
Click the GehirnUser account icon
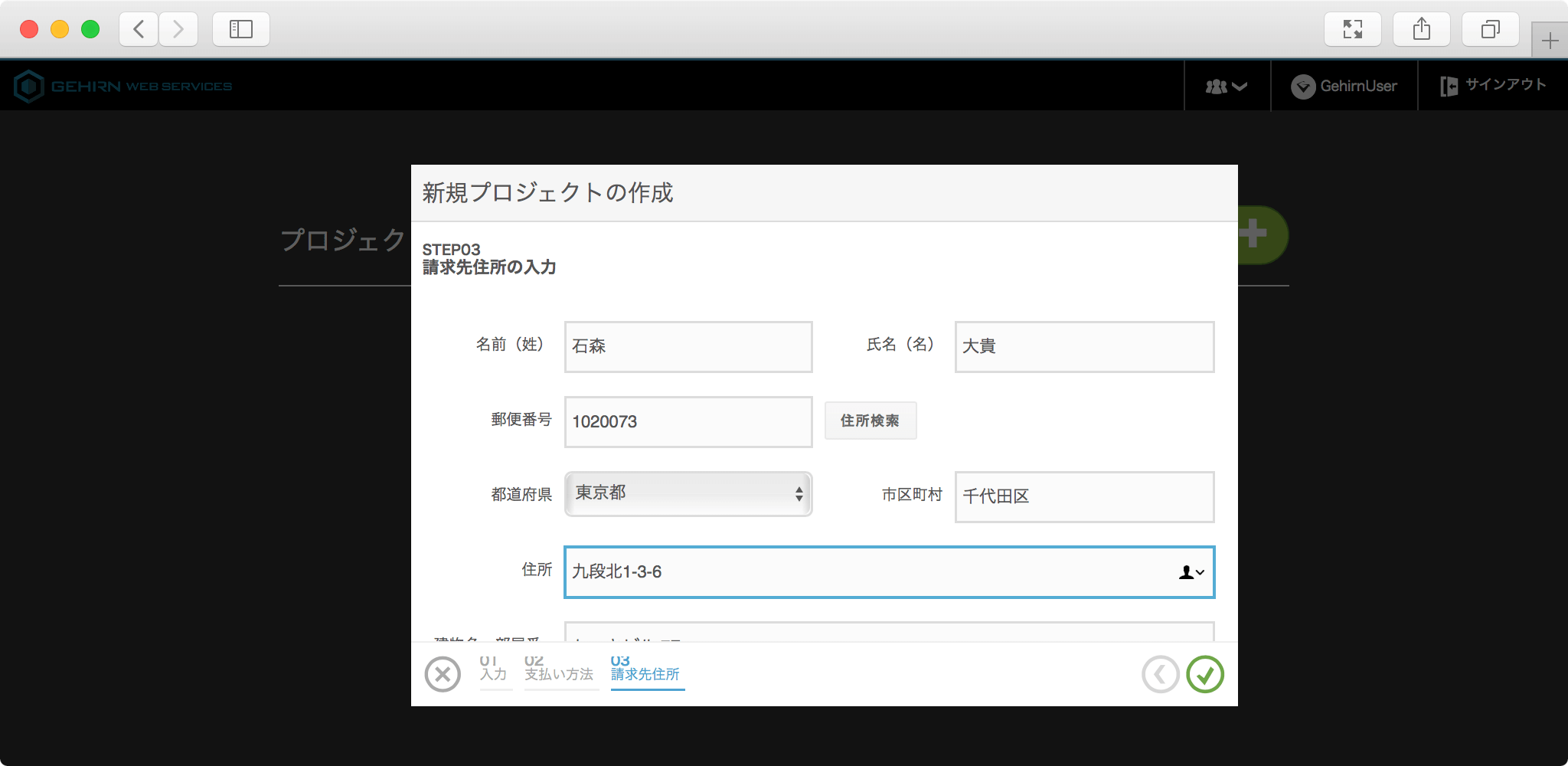[1303, 87]
